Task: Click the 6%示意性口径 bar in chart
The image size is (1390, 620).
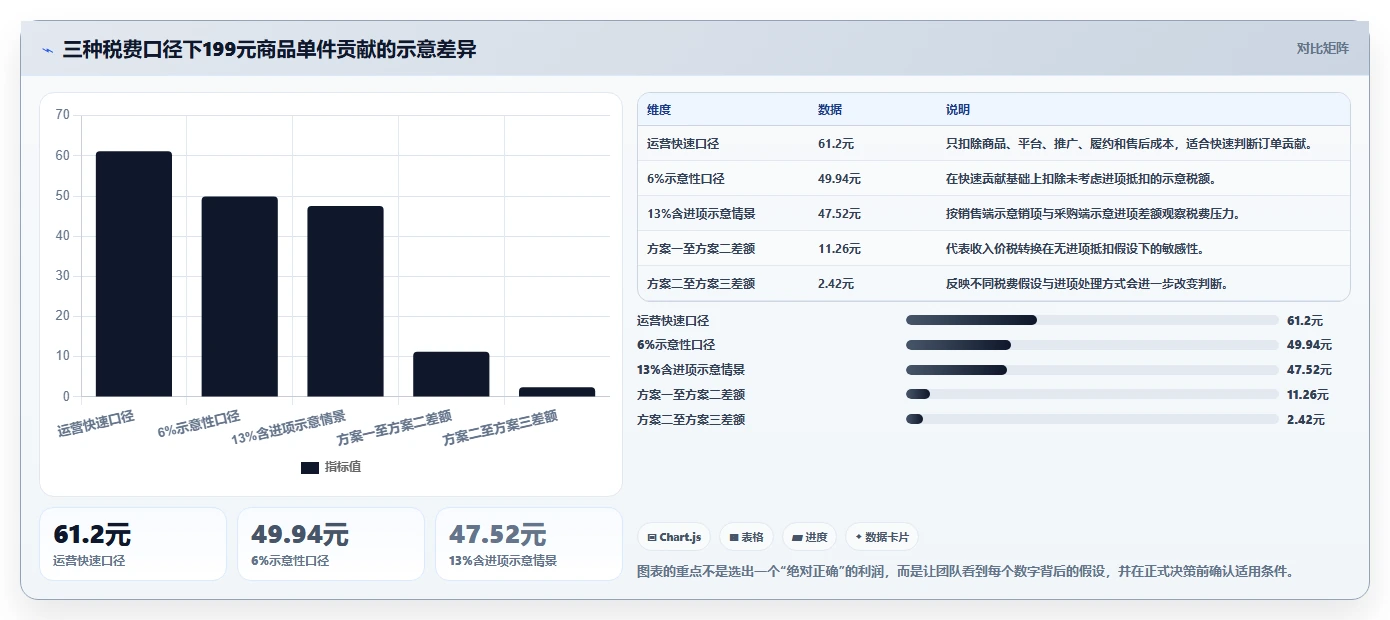Action: [240, 297]
